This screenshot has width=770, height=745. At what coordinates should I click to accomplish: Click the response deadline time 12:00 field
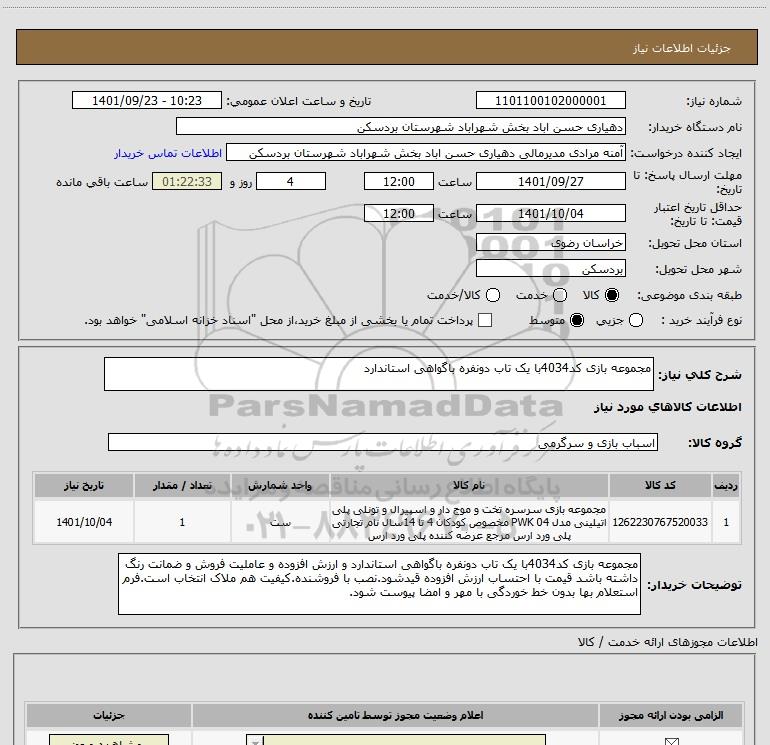(399, 181)
